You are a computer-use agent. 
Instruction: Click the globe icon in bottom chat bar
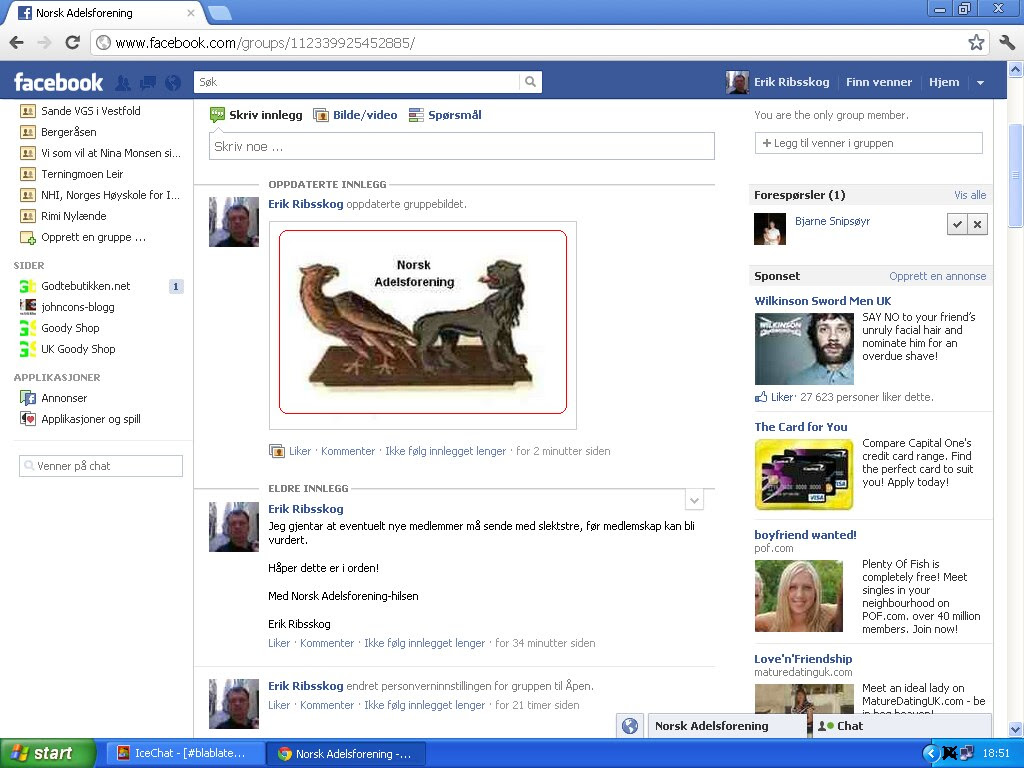pyautogui.click(x=630, y=726)
